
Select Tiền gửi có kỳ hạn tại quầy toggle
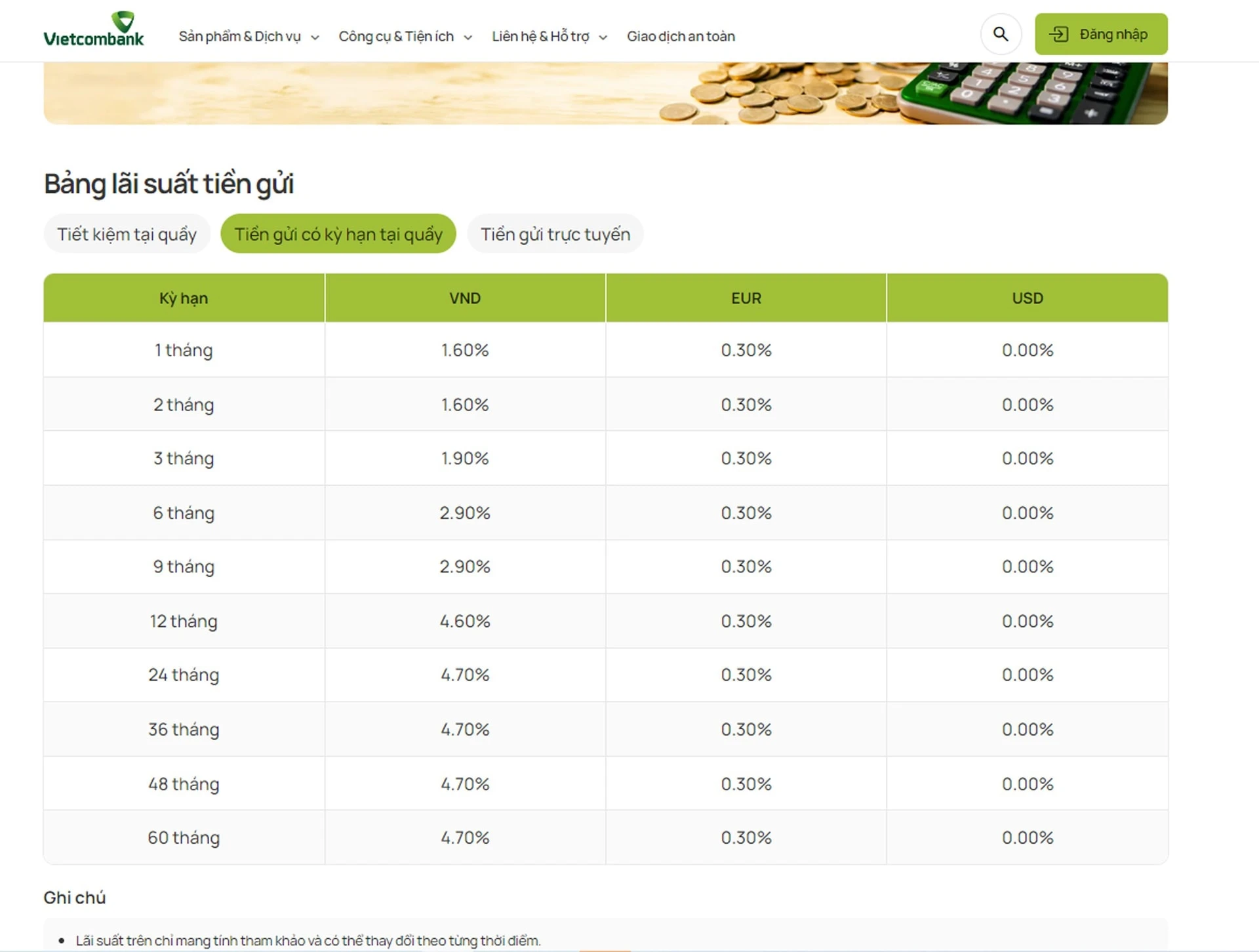point(338,233)
